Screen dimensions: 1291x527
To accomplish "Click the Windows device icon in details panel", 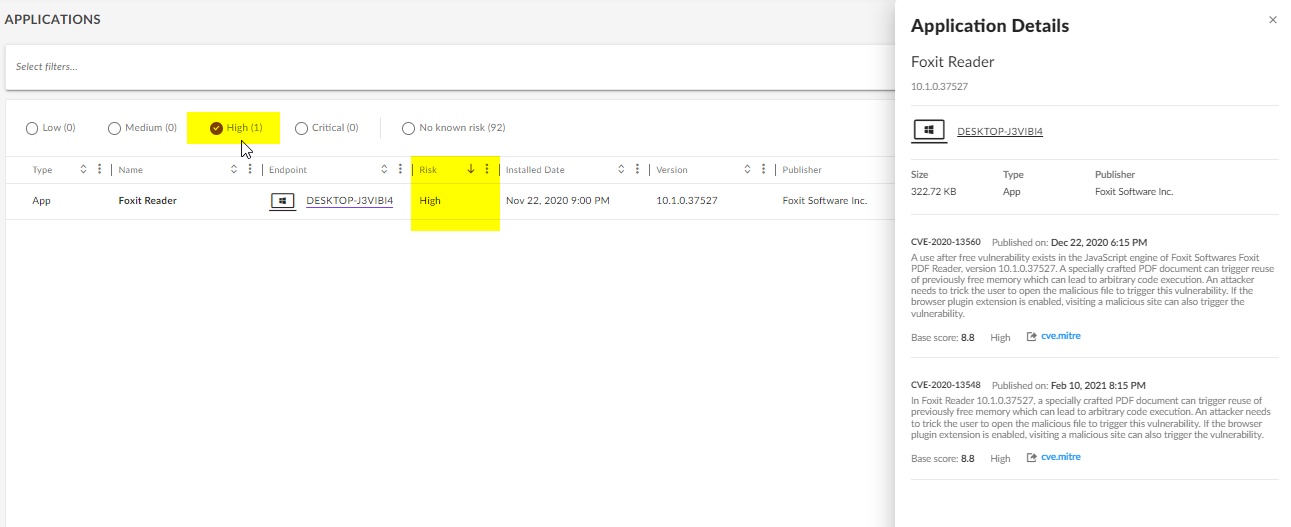I will [929, 131].
